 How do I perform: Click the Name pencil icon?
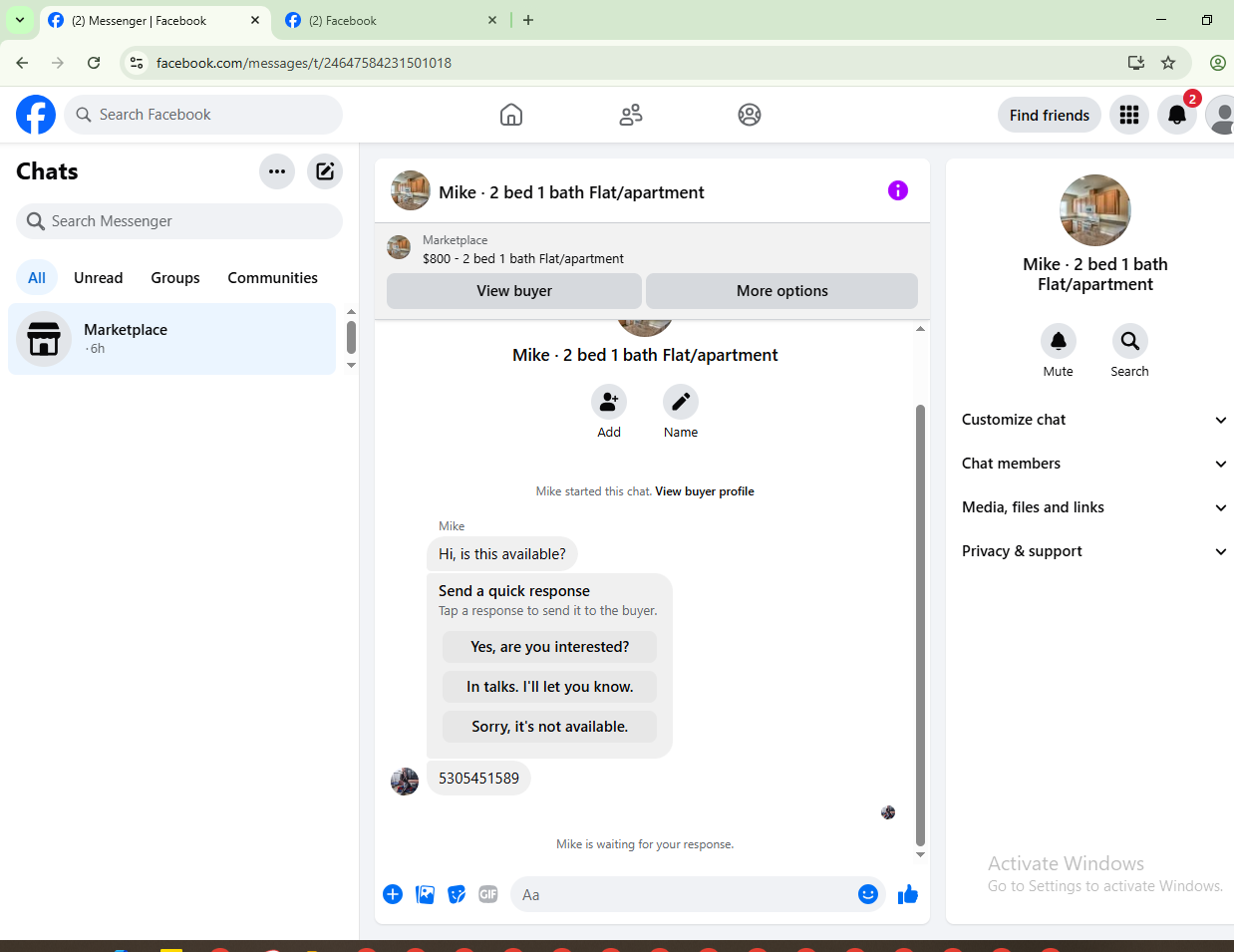coord(681,402)
